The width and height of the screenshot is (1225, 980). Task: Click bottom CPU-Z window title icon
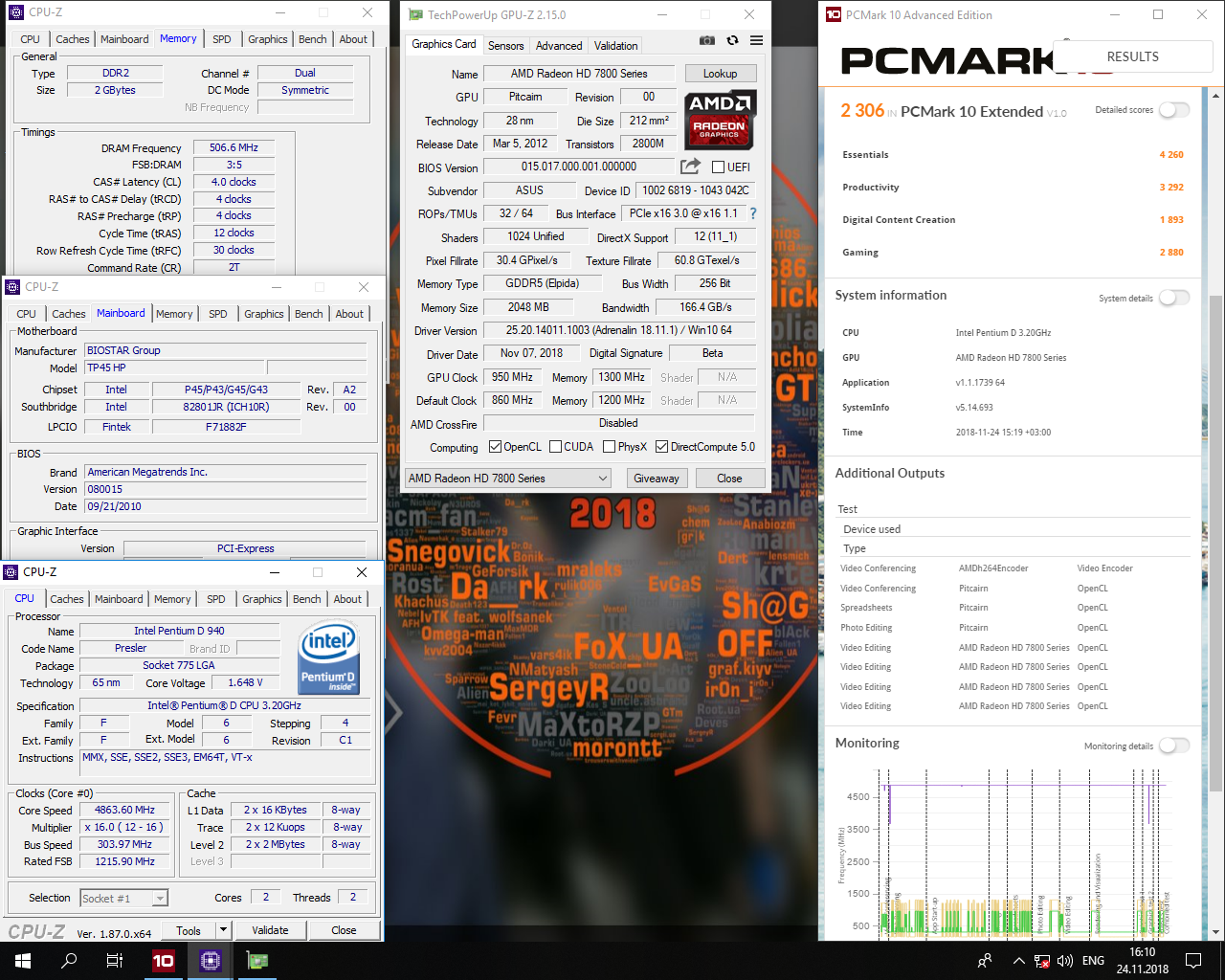(11, 571)
